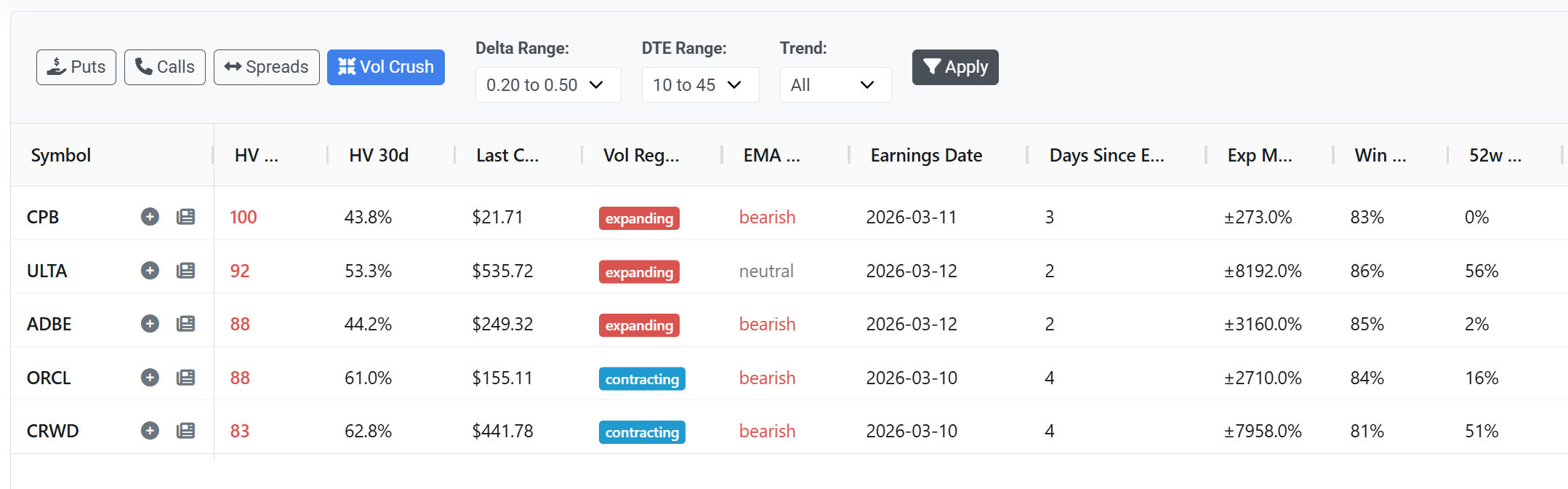Sort by the Earnings Date column header
Viewport: 1568px width, 489px height.
[926, 155]
